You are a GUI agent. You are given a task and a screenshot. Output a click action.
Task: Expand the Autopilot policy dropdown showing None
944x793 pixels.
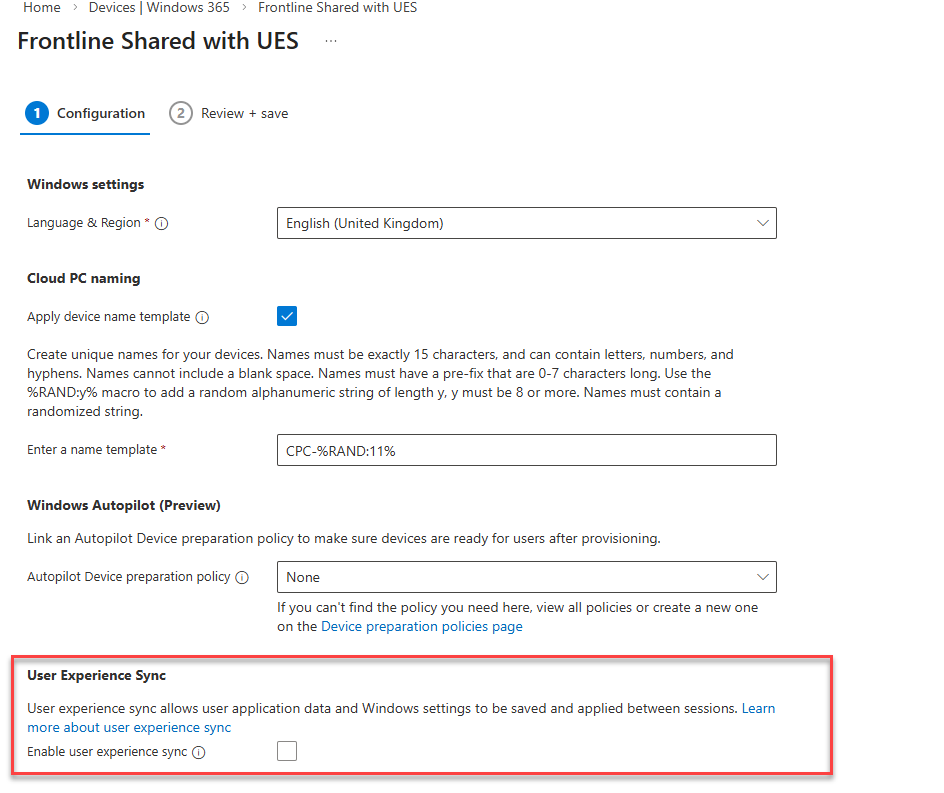525,577
